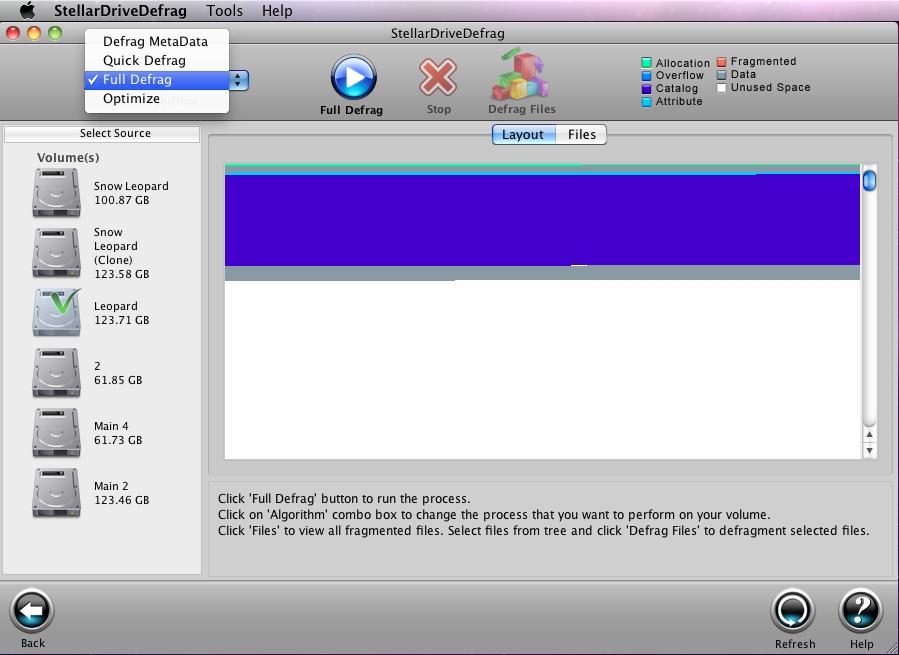This screenshot has width=899, height=655.
Task: Click the purple Catalog region in layout map
Action: click(x=542, y=220)
